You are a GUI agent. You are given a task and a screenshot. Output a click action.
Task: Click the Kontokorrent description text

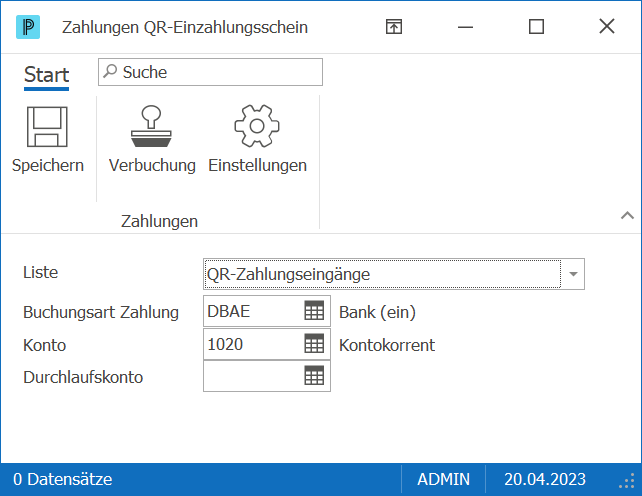(387, 345)
